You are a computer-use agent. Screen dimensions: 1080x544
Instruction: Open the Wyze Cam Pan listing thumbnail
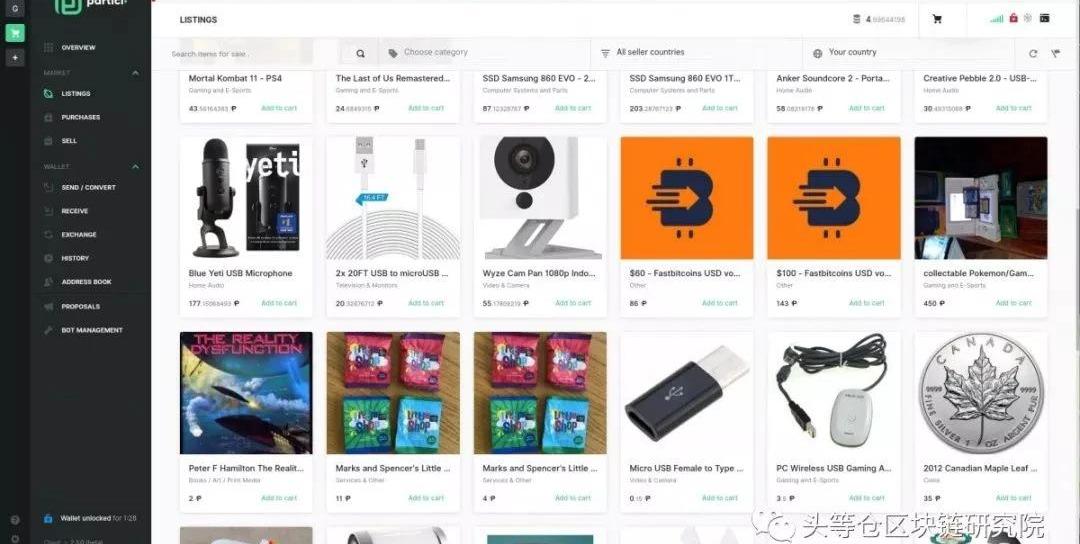tap(540, 198)
